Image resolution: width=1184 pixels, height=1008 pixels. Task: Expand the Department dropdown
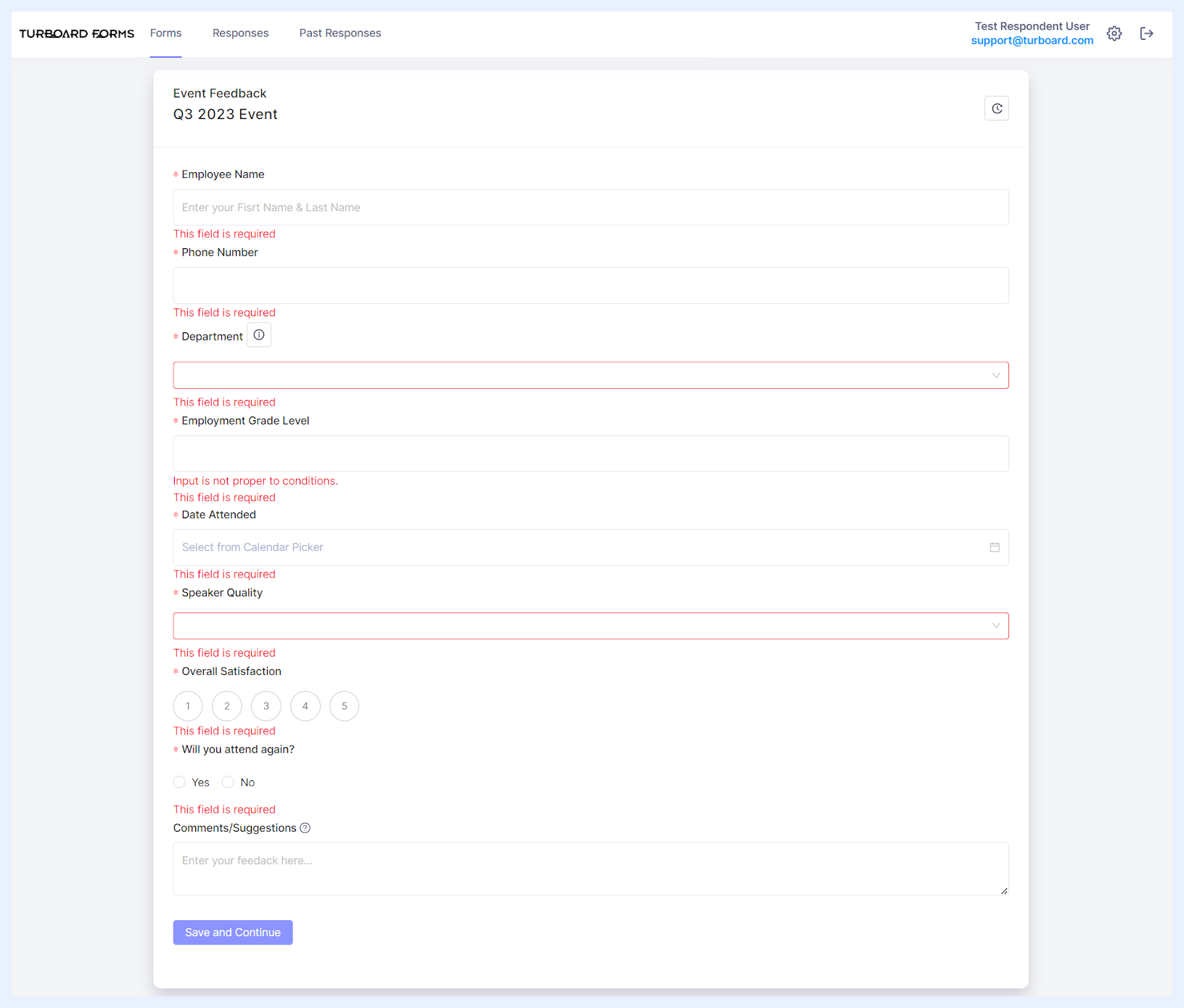591,375
